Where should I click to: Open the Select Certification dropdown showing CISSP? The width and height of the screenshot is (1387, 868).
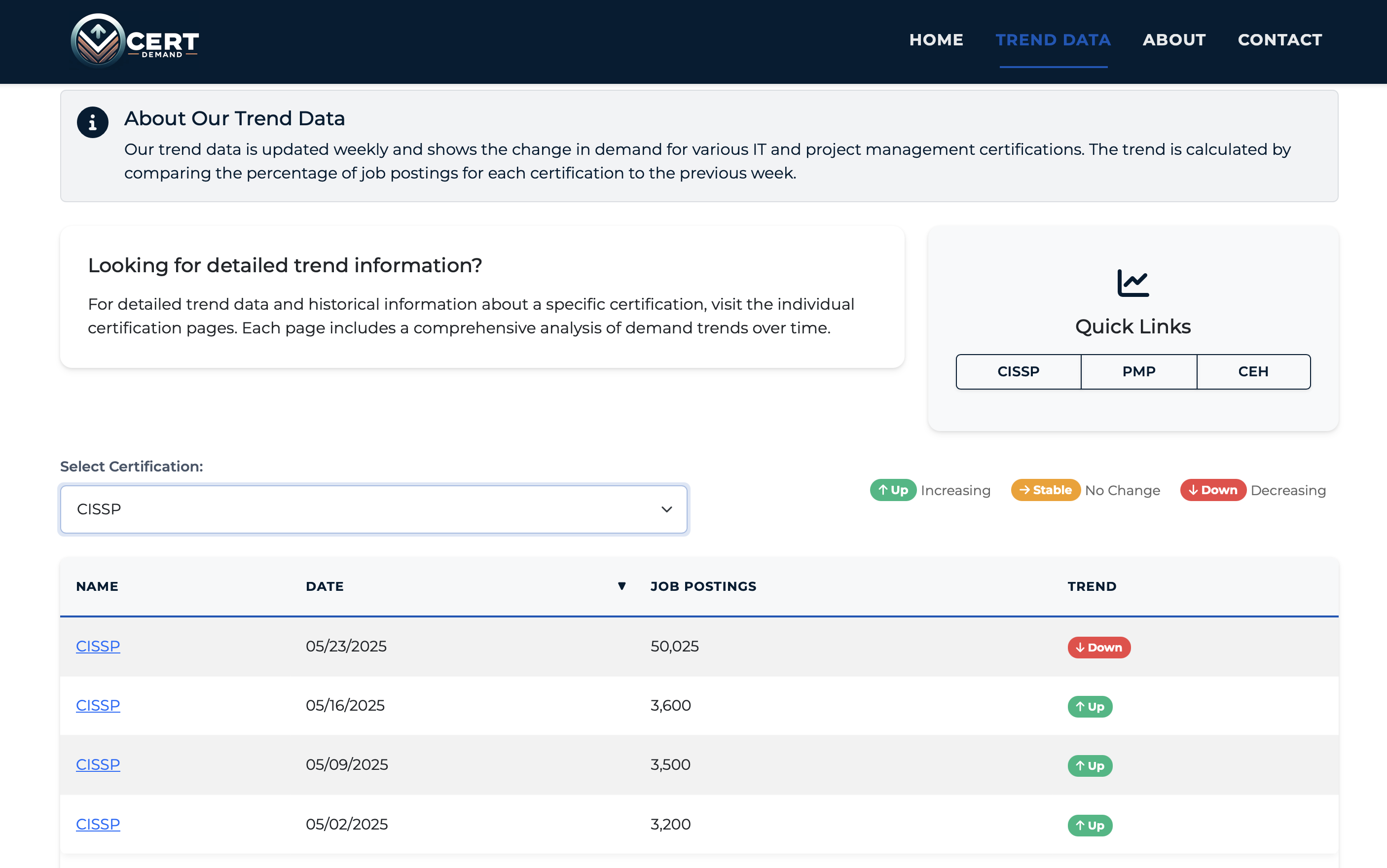374,509
